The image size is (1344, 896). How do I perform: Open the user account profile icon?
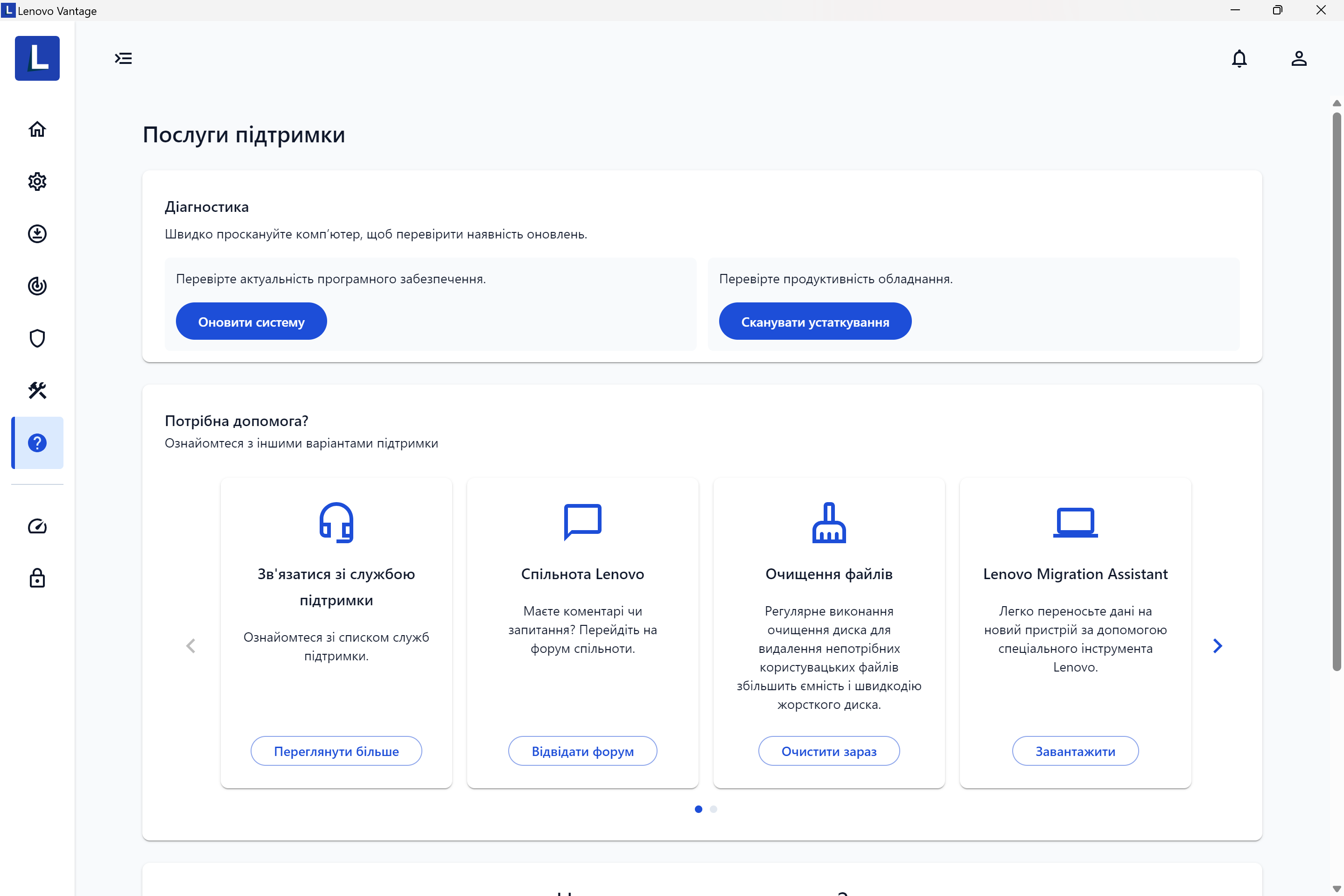coord(1299,58)
